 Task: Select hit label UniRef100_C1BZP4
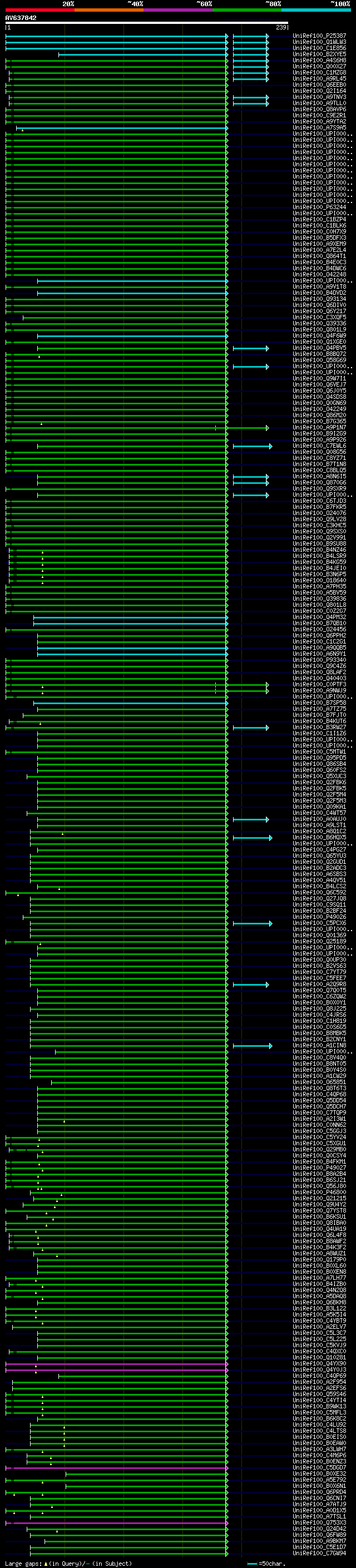319,219
